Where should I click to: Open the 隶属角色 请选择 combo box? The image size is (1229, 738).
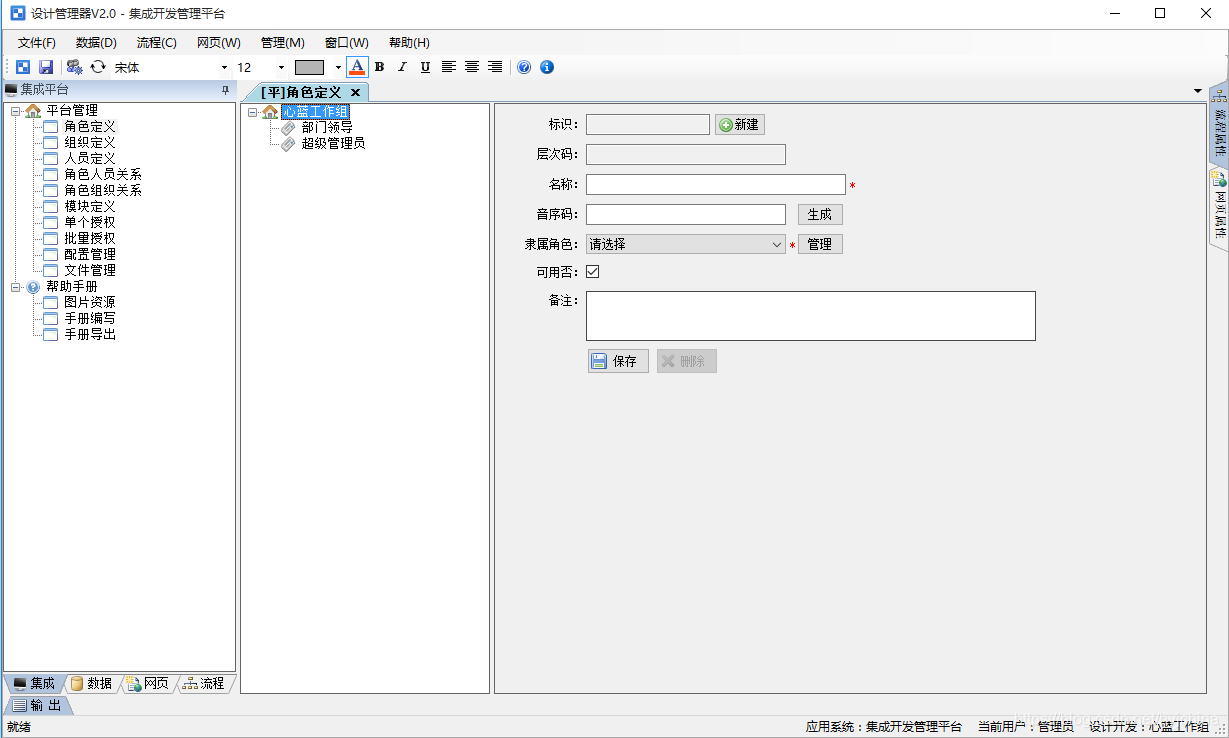(x=686, y=244)
